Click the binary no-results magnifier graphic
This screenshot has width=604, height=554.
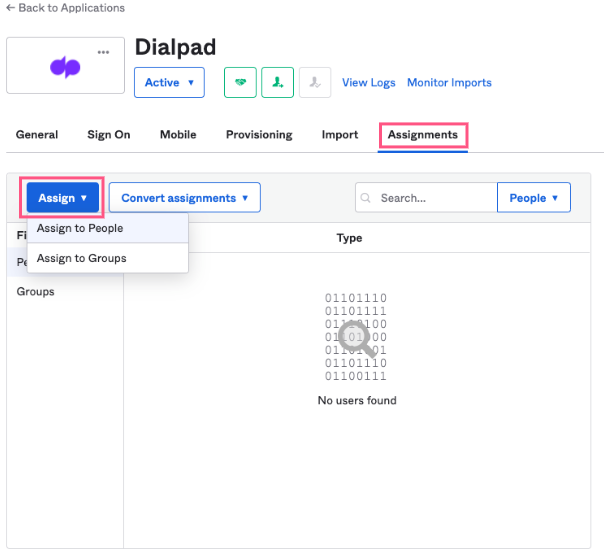pyautogui.click(x=356, y=337)
